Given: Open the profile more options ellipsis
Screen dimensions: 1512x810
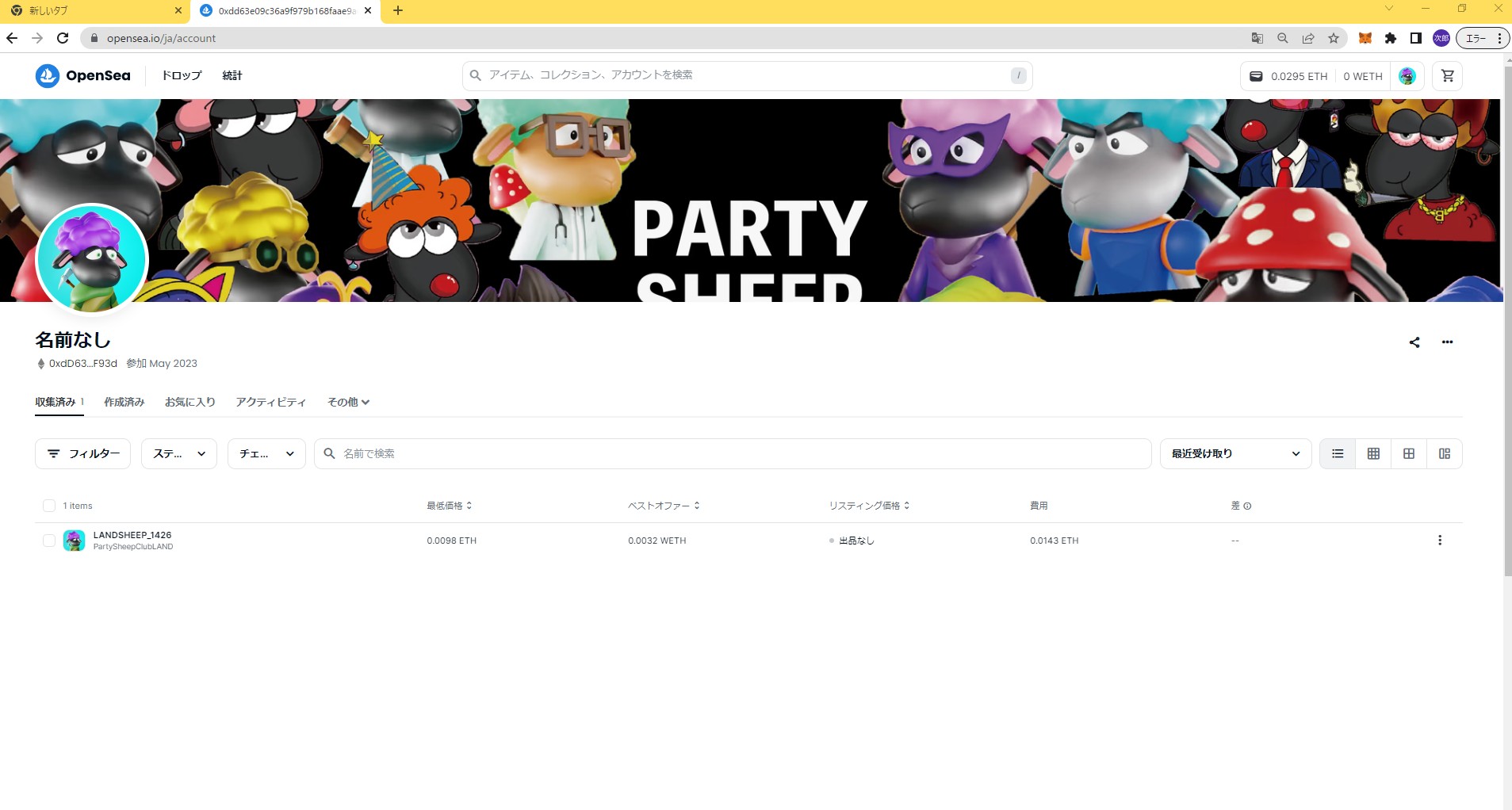Looking at the screenshot, I should 1448,342.
